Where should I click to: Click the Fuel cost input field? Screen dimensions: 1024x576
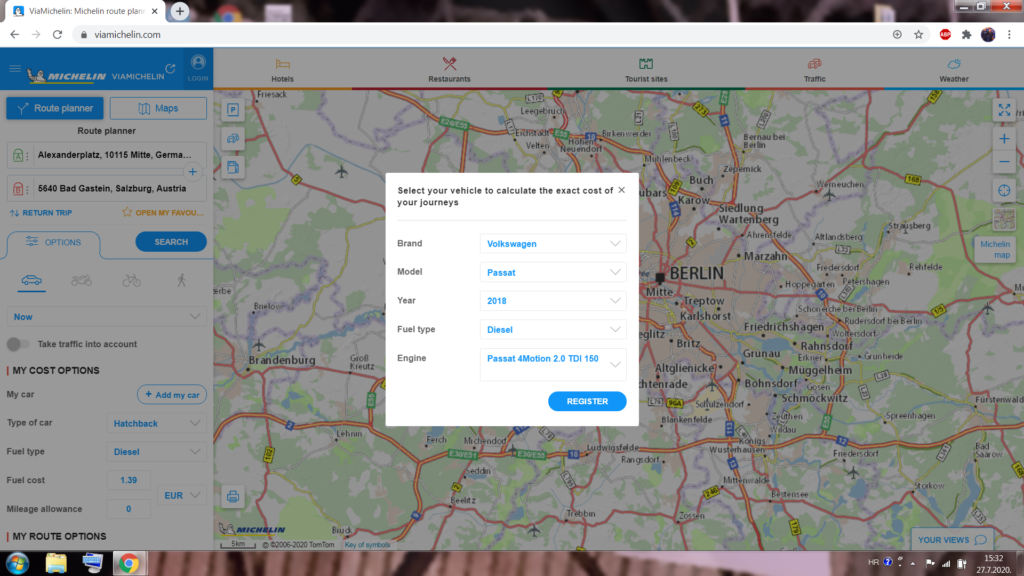tap(128, 481)
